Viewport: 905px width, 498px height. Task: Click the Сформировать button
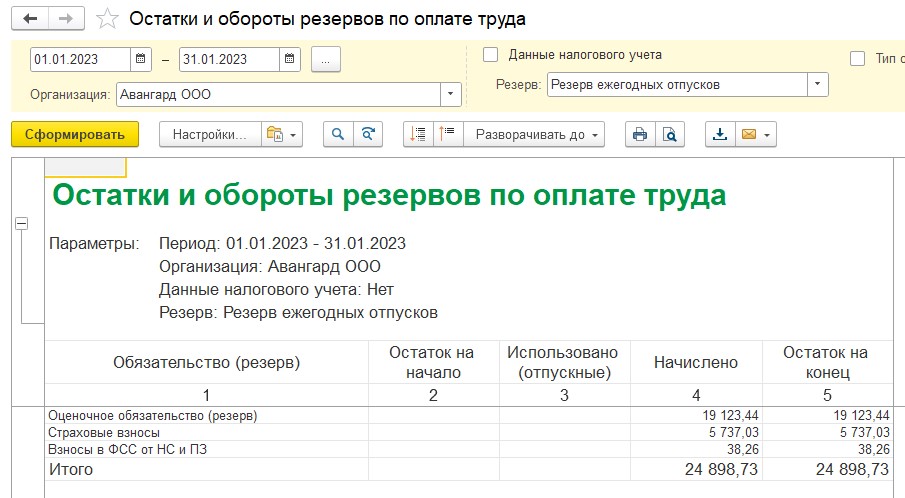(75, 134)
